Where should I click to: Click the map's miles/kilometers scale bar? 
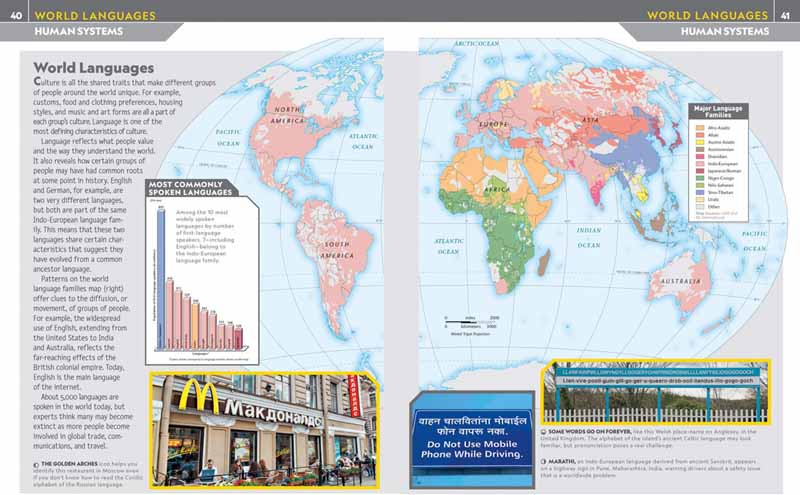470,322
